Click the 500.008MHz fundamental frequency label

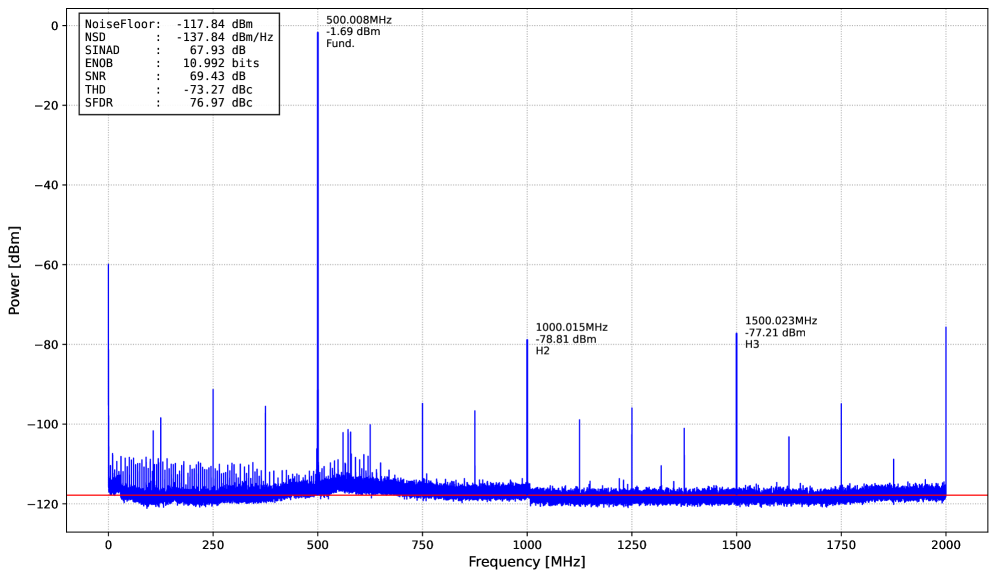pyautogui.click(x=359, y=20)
